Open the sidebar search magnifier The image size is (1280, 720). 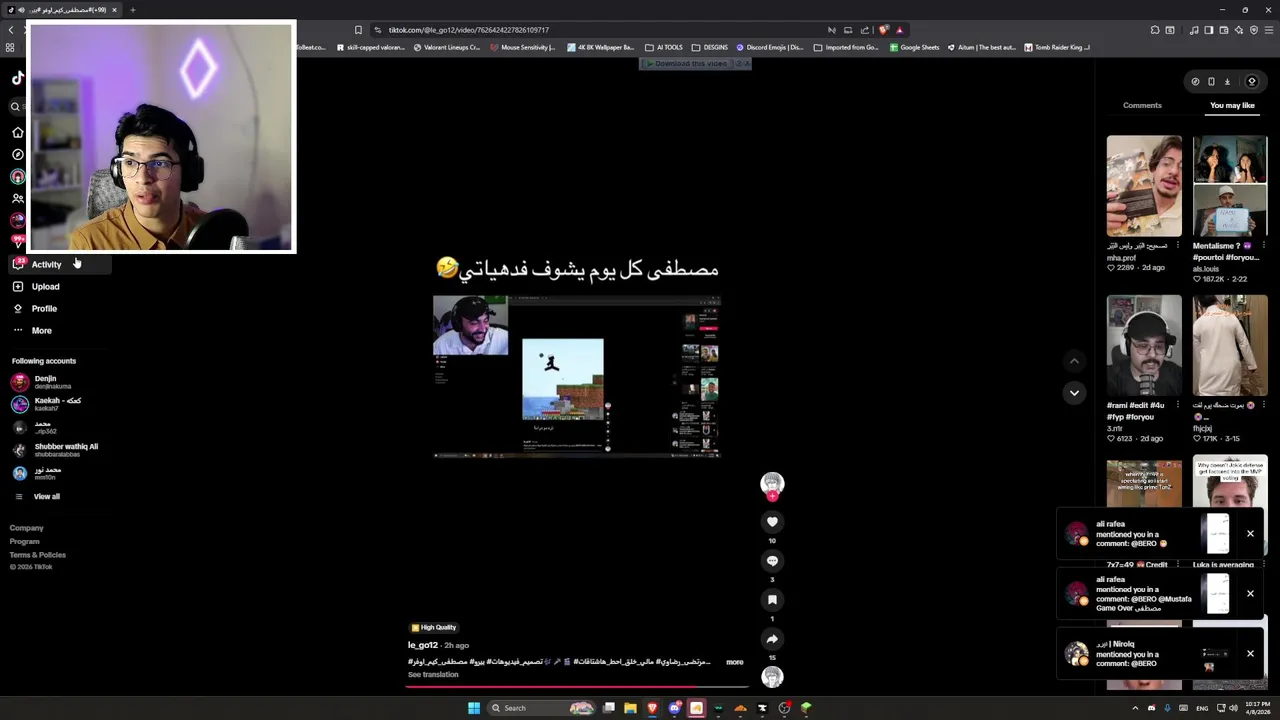point(15,106)
